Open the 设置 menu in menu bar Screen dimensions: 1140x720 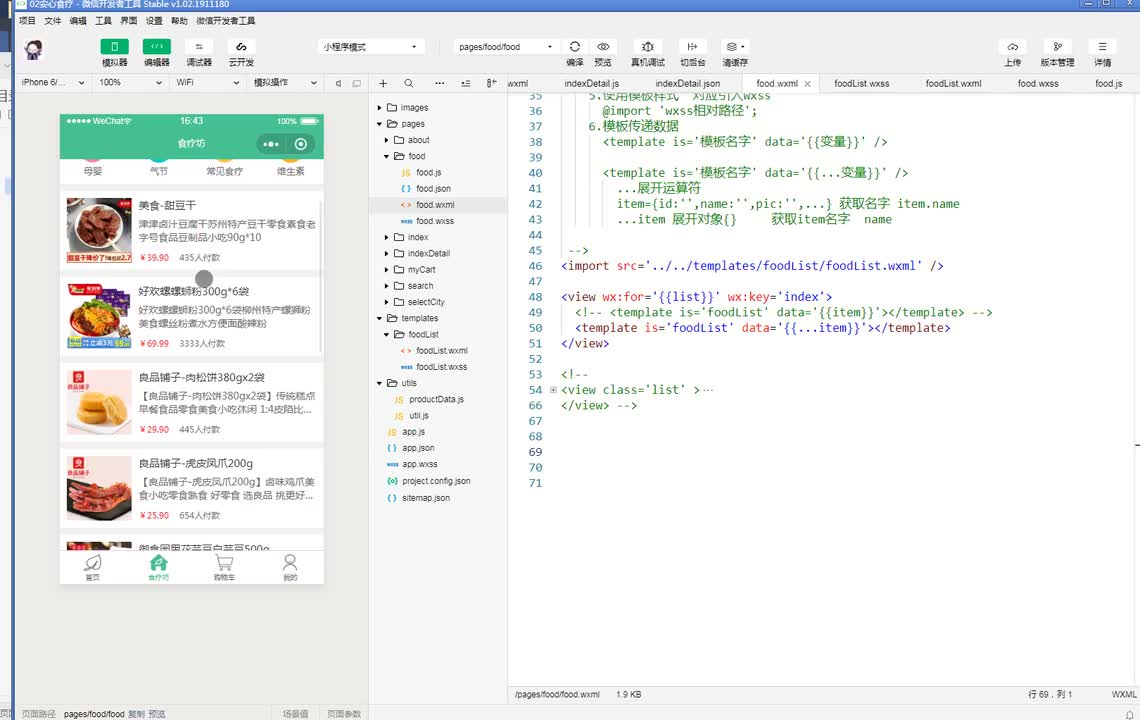coord(154,20)
